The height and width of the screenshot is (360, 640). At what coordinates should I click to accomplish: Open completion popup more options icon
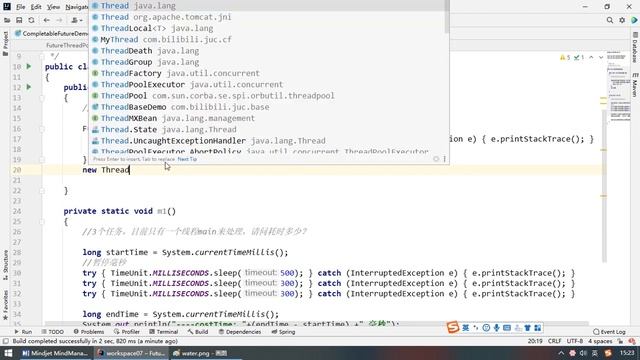click(444, 159)
